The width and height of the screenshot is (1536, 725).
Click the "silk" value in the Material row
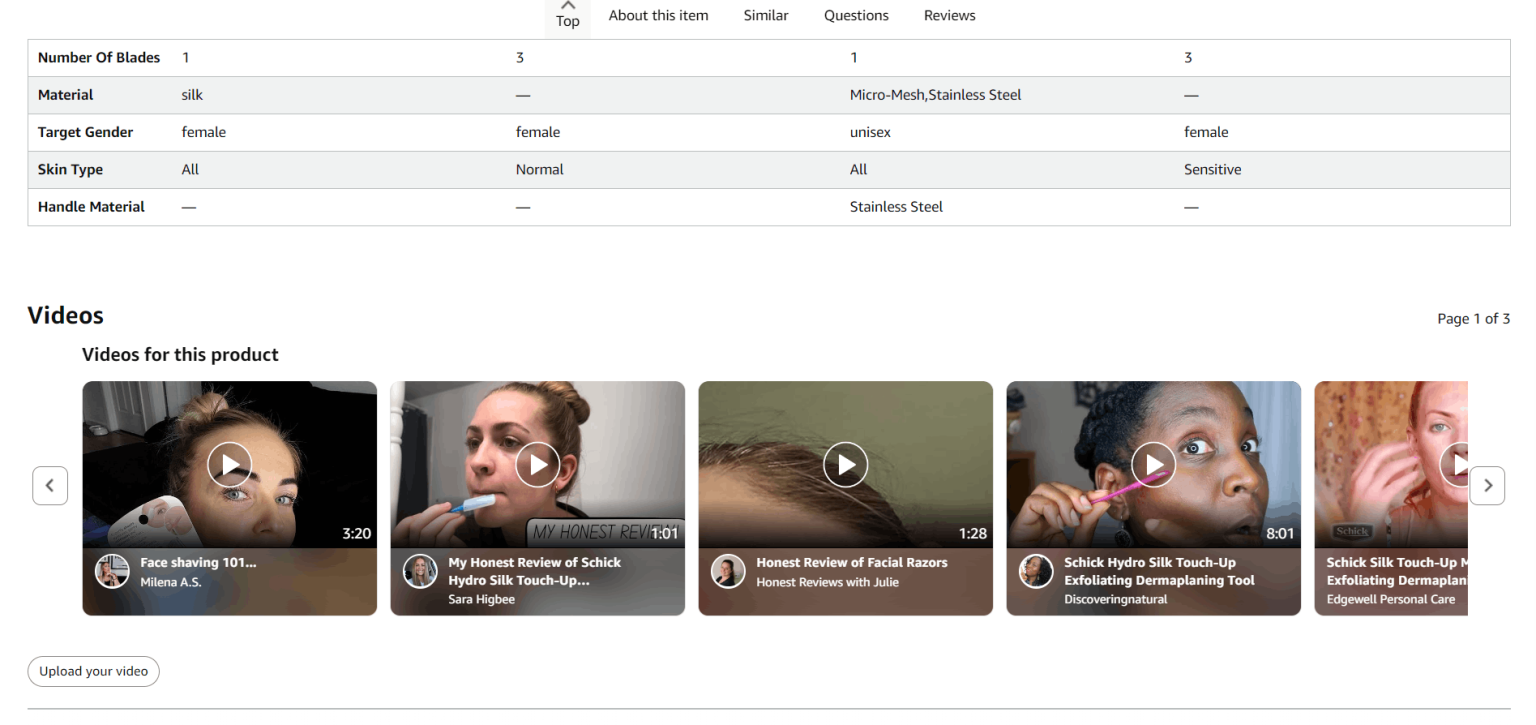tap(192, 95)
